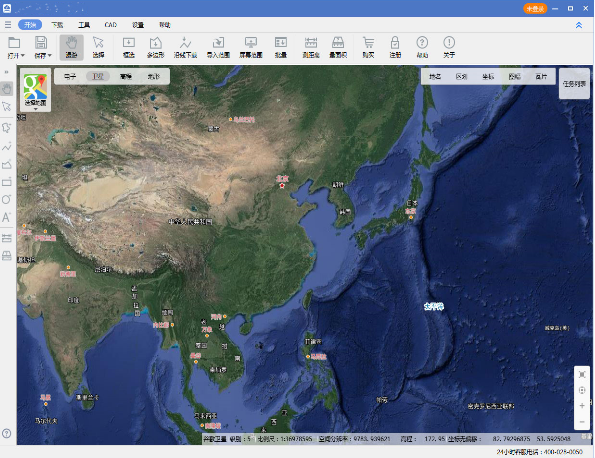595x458 pixels.
Task: Zoom out with the minus map control
Action: point(582,422)
